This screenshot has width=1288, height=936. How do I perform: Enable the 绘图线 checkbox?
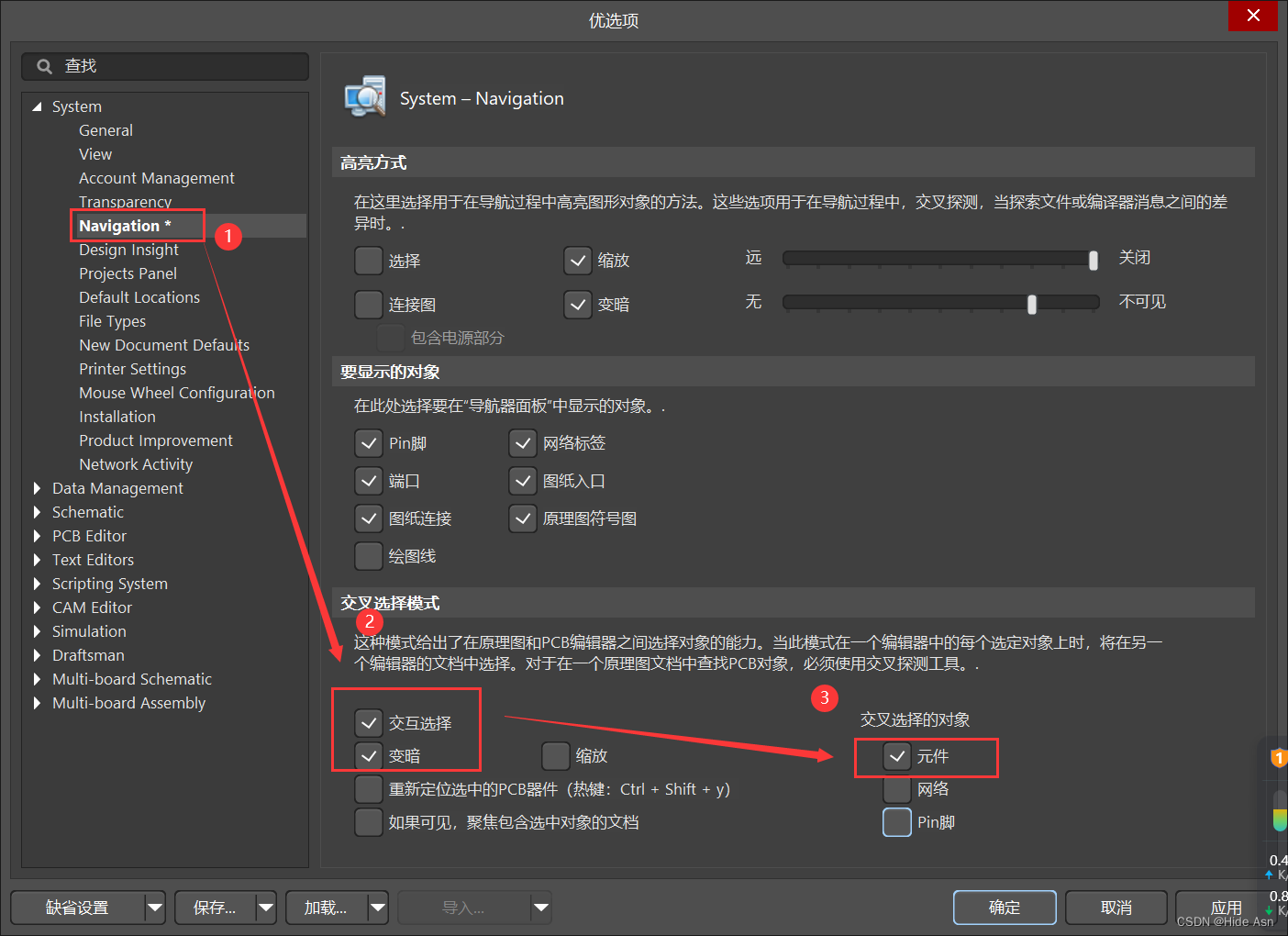point(369,556)
